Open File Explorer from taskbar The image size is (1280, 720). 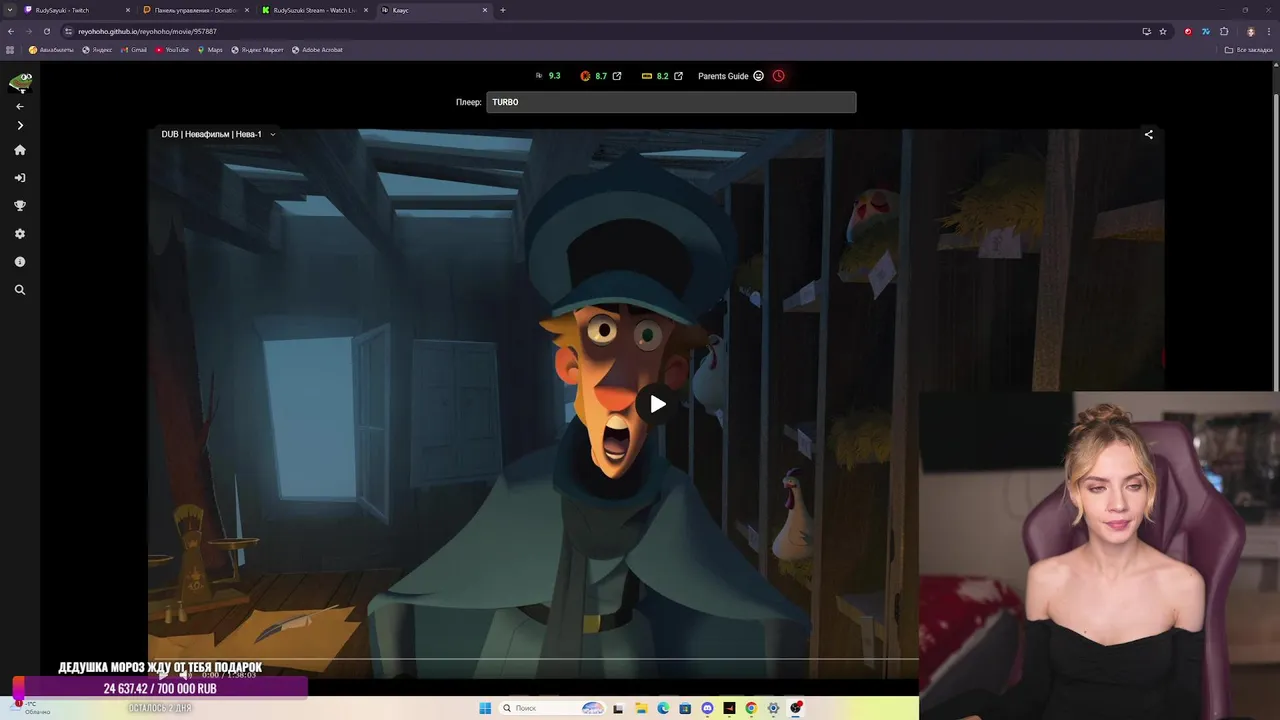641,708
